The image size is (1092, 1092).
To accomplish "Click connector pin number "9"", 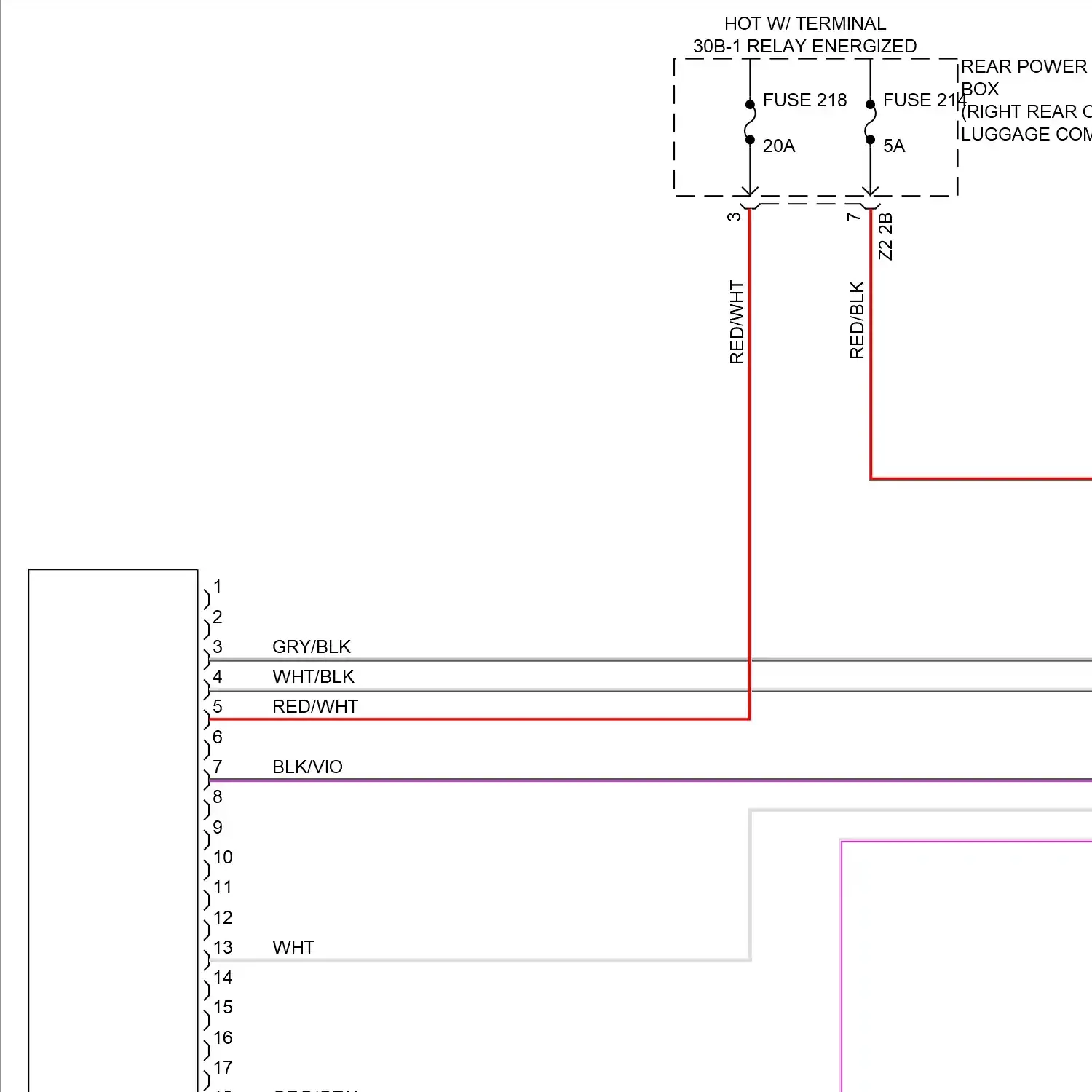I will pos(217,827).
